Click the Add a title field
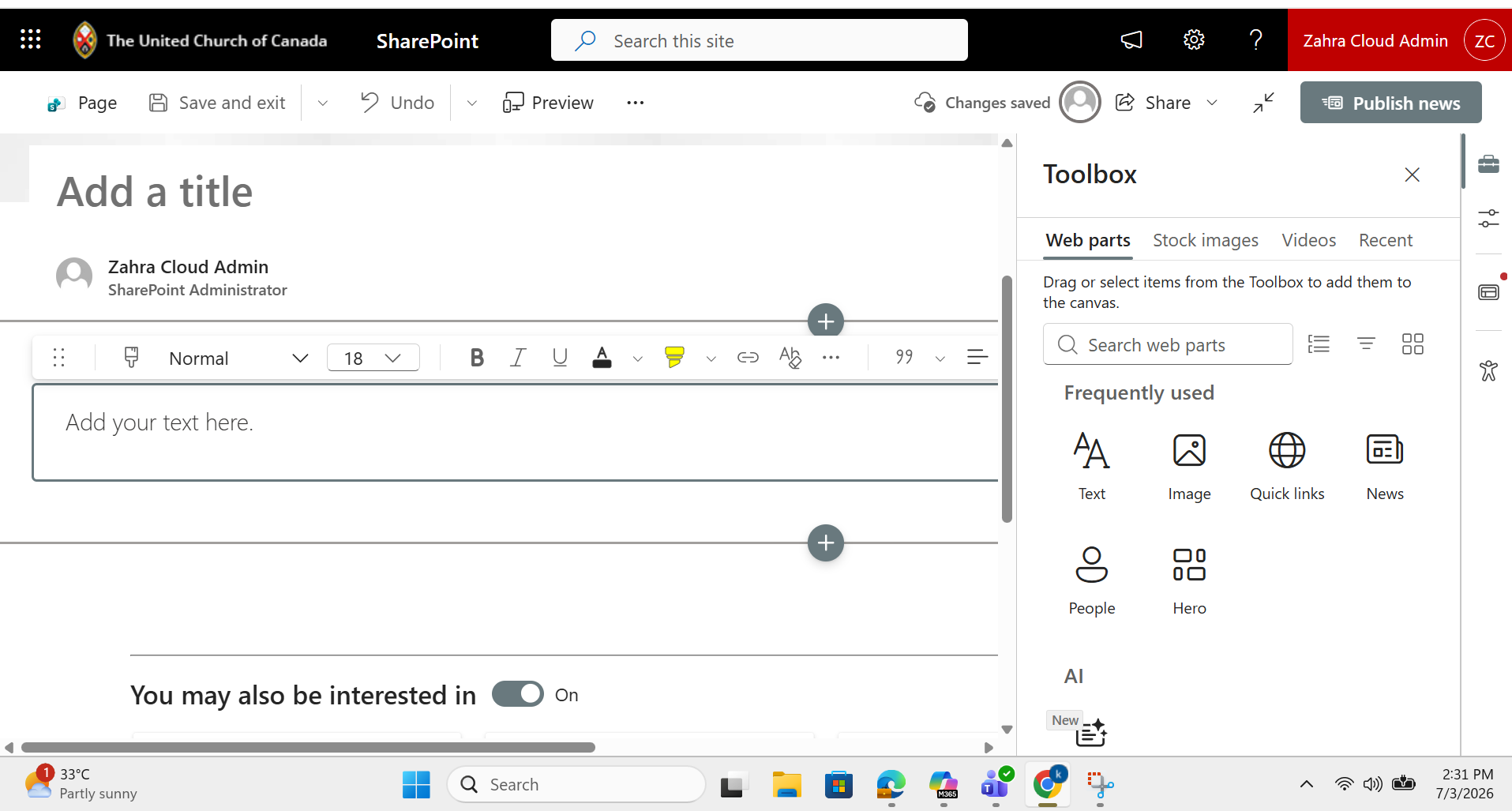1512x811 pixels. tap(155, 192)
